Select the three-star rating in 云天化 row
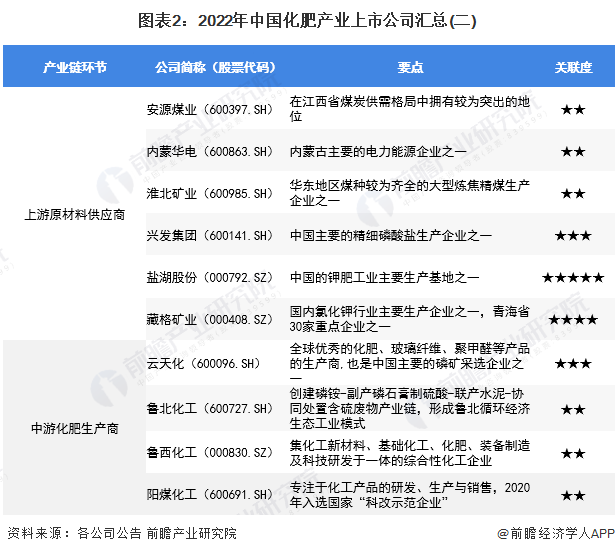 572,361
